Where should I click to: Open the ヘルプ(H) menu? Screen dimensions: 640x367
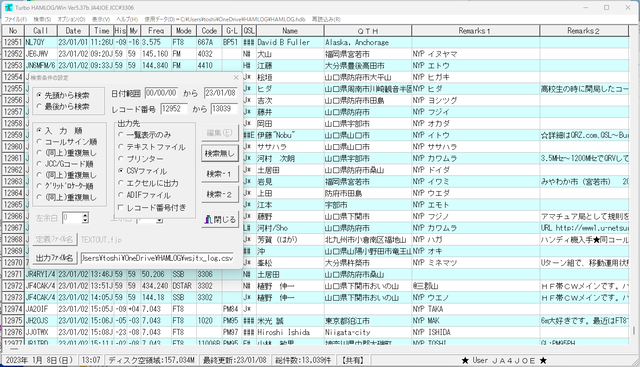pyautogui.click(x=127, y=19)
